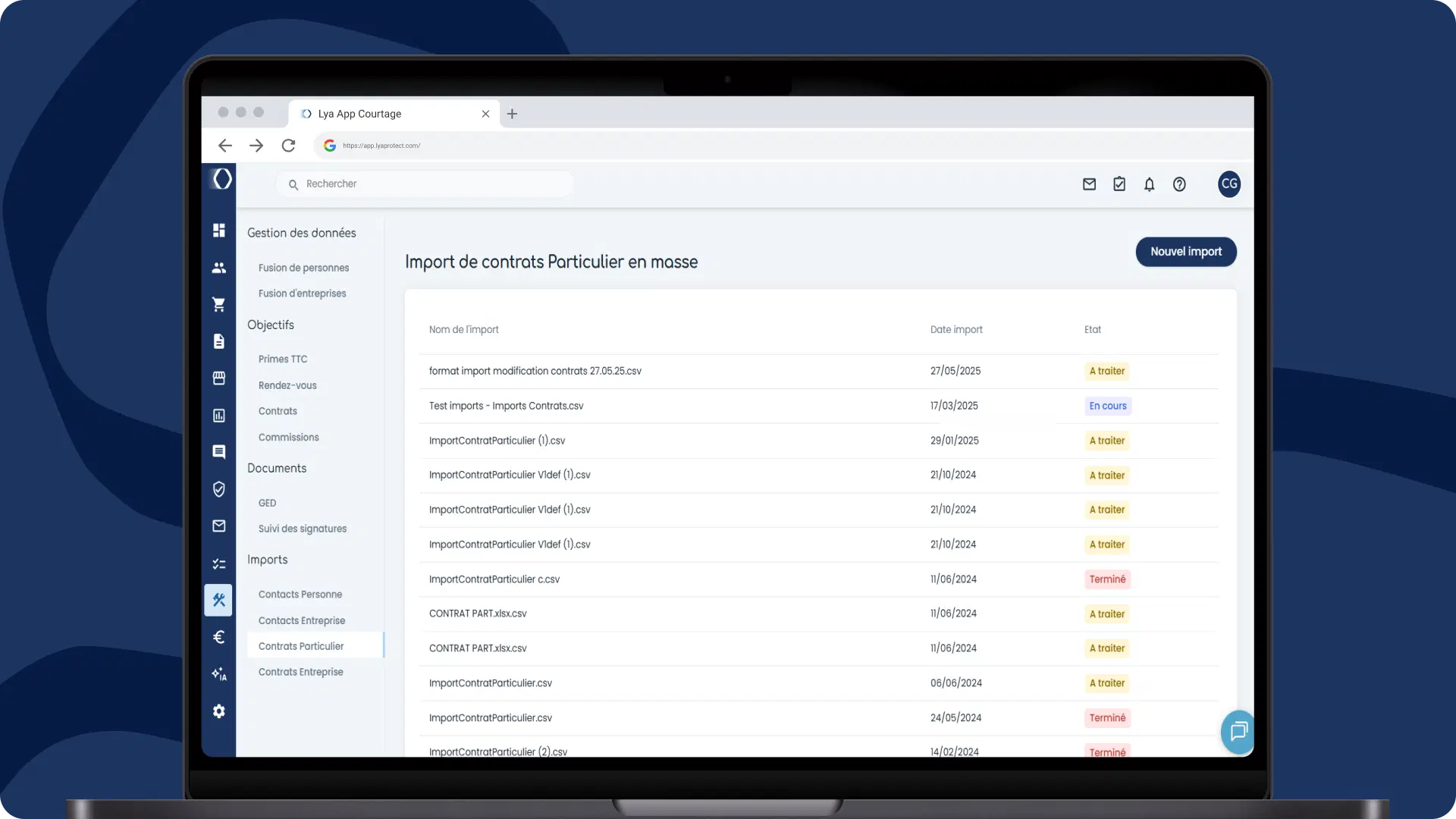Image resolution: width=1456 pixels, height=819 pixels.
Task: Open the storefront icon in sidebar
Action: (x=219, y=378)
